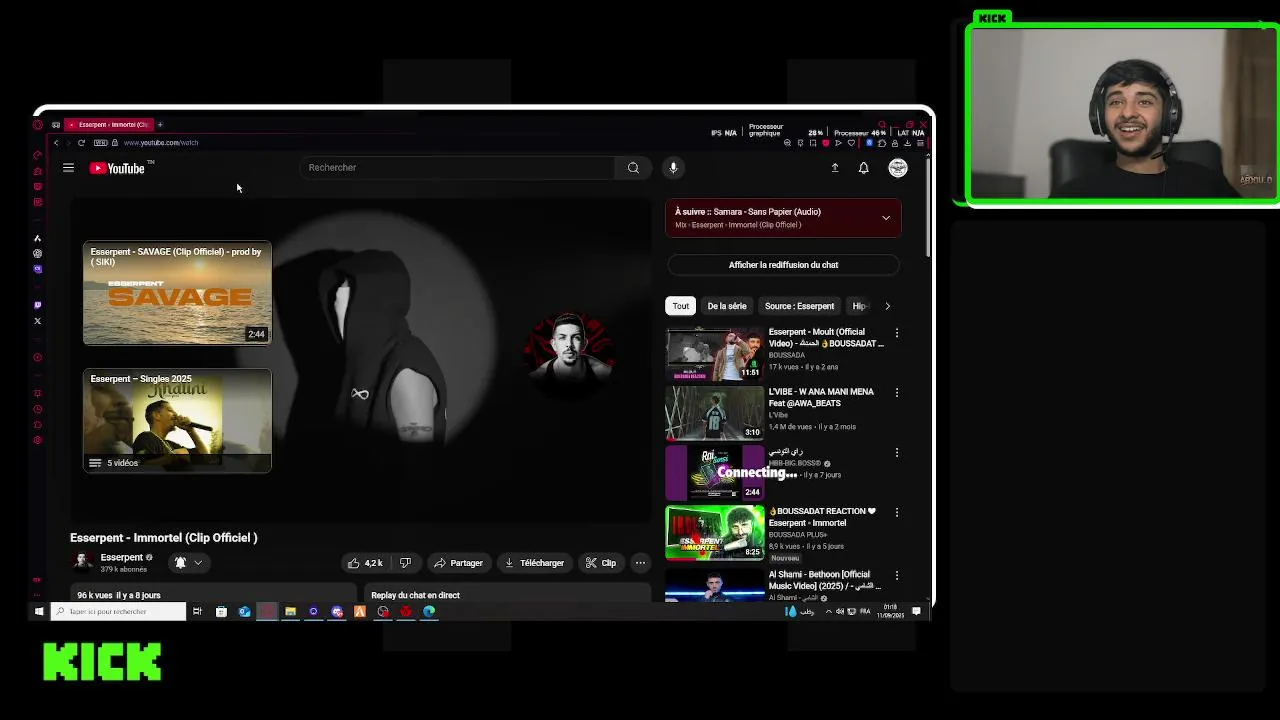Open options for Al Shami - Bethoon video

click(896, 576)
